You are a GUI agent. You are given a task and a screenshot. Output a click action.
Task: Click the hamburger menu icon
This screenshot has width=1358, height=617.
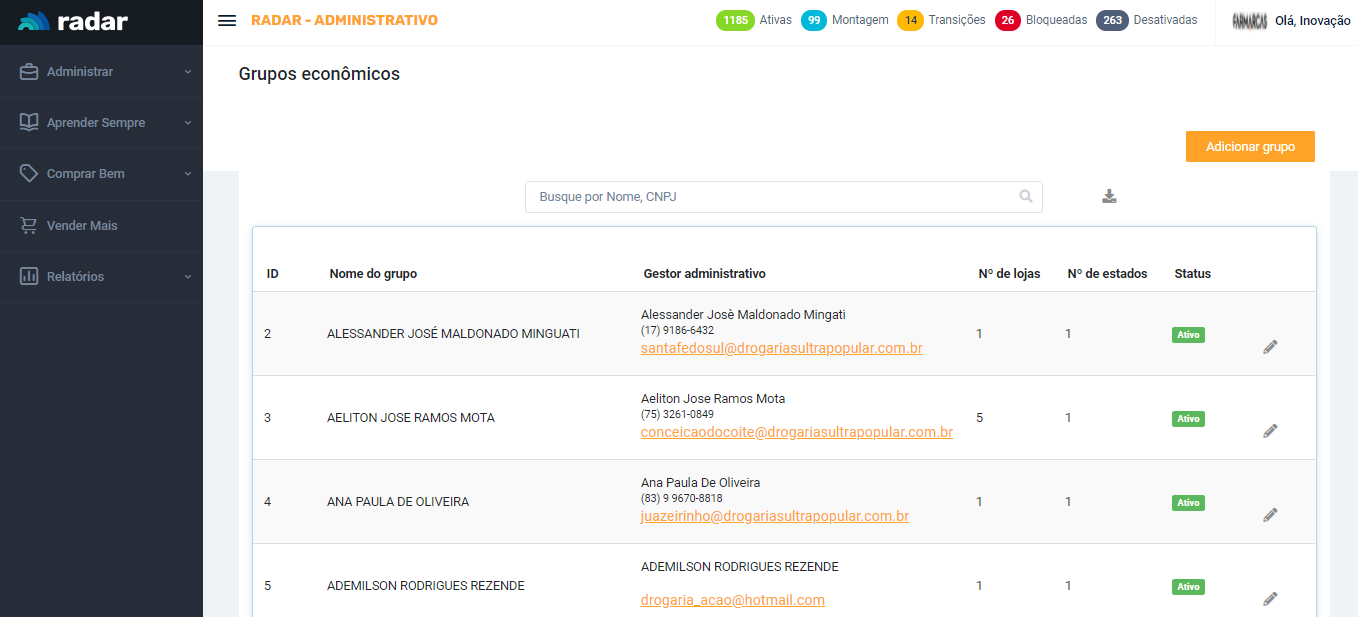(227, 21)
